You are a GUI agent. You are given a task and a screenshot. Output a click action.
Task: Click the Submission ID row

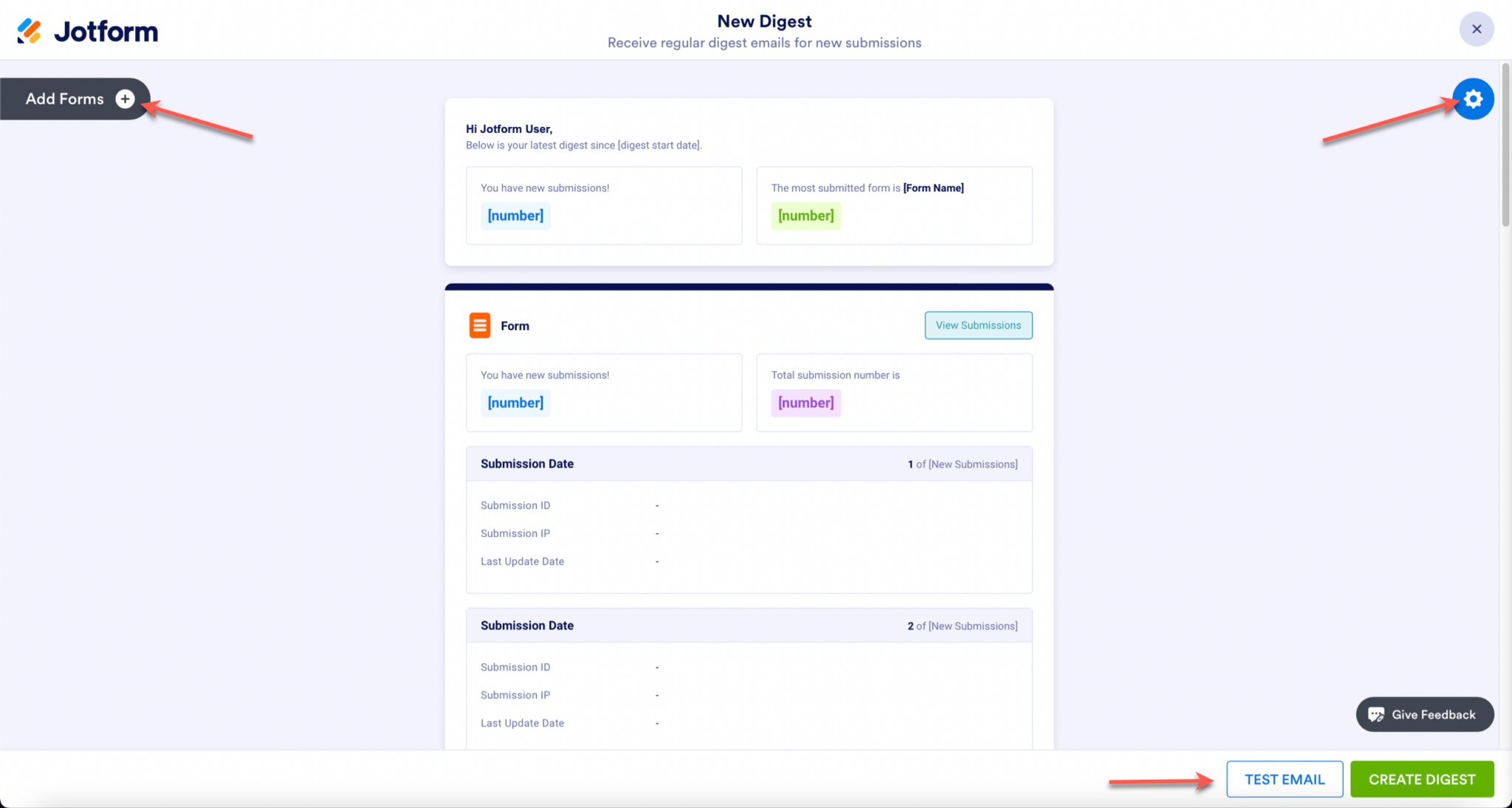[515, 505]
